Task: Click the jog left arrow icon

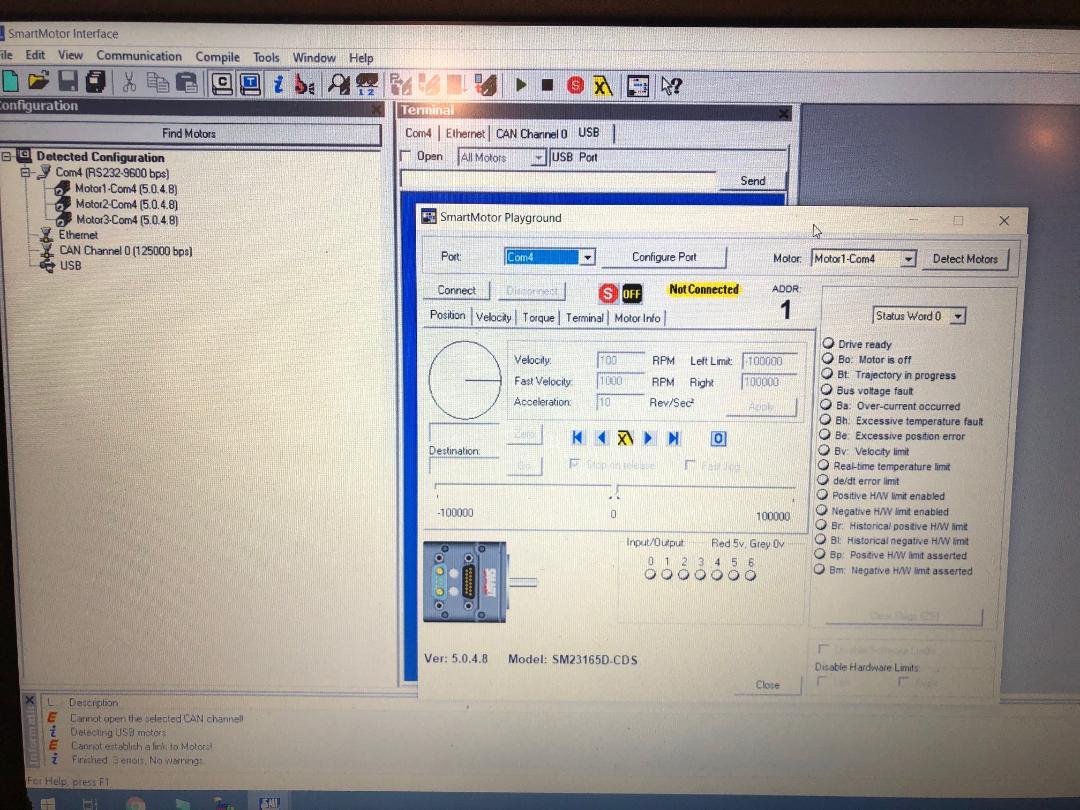Action: pyautogui.click(x=601, y=437)
